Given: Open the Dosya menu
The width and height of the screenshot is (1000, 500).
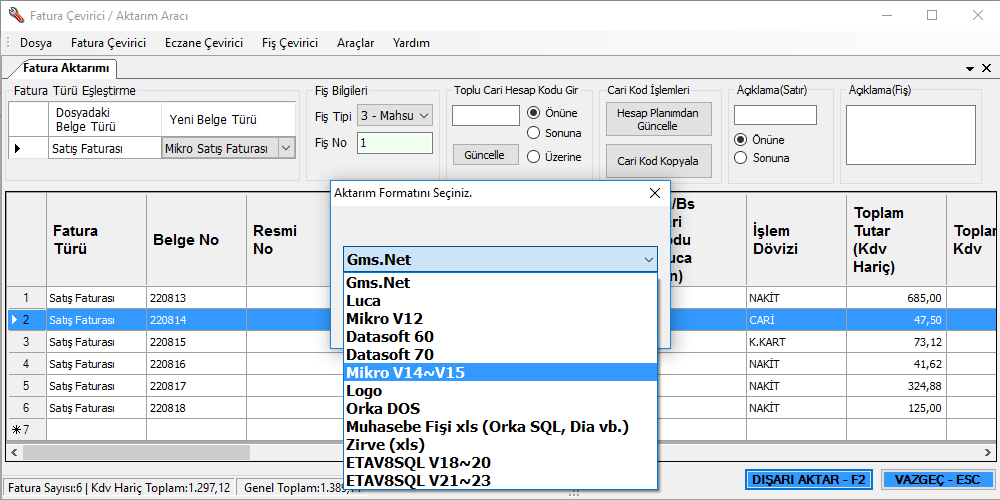Looking at the screenshot, I should coord(36,43).
